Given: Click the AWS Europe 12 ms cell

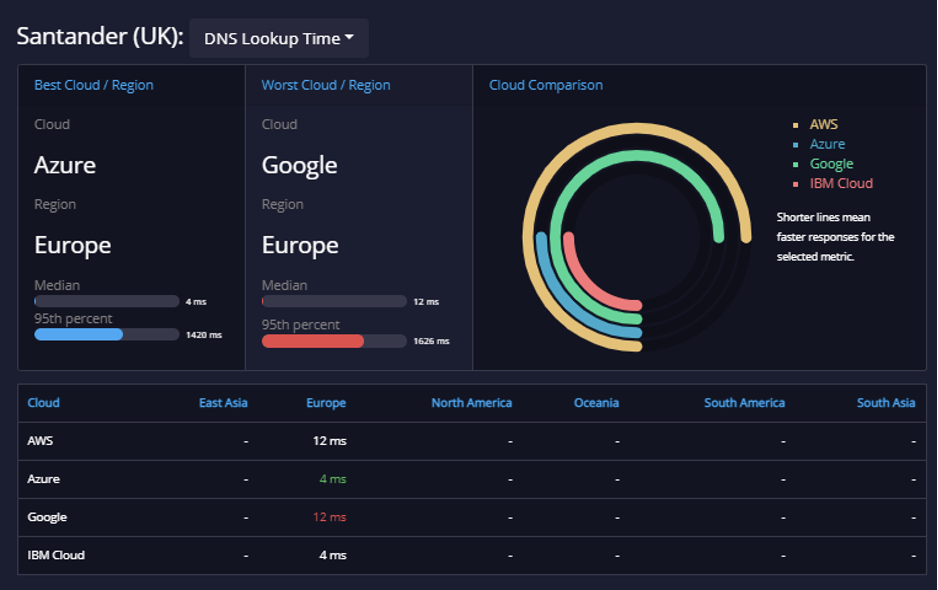Looking at the screenshot, I should pyautogui.click(x=330, y=441).
